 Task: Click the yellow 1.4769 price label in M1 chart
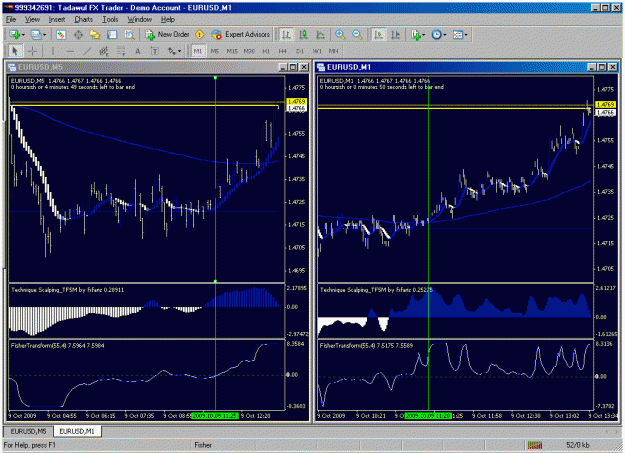(605, 104)
